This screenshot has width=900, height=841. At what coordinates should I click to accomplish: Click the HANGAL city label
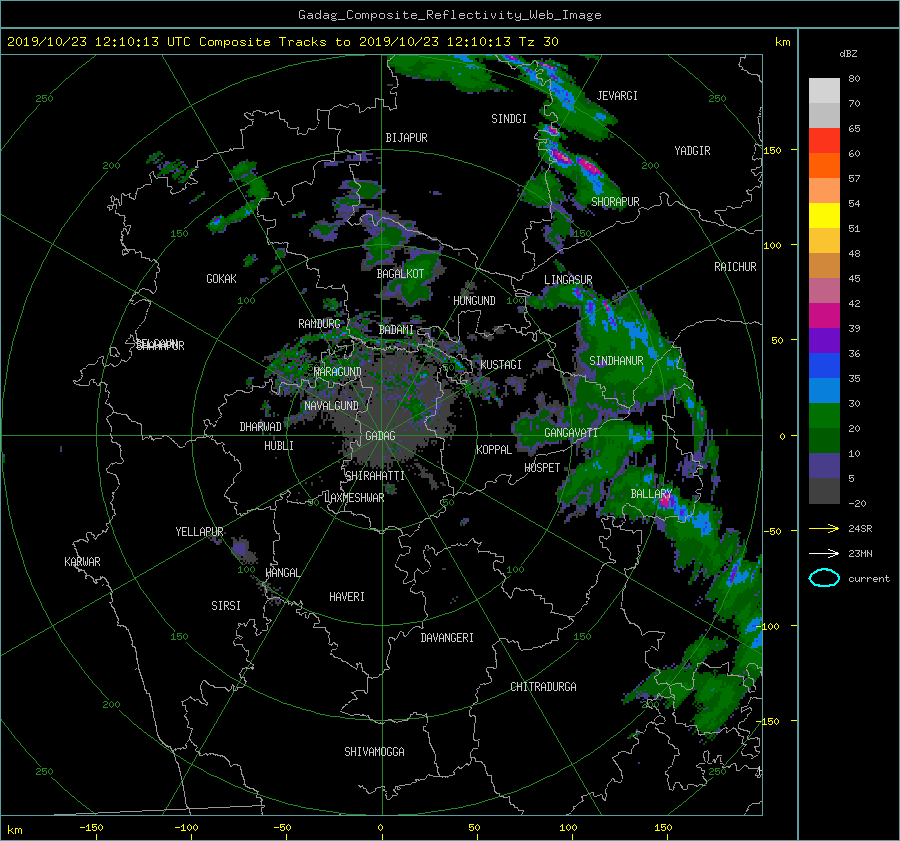click(282, 573)
